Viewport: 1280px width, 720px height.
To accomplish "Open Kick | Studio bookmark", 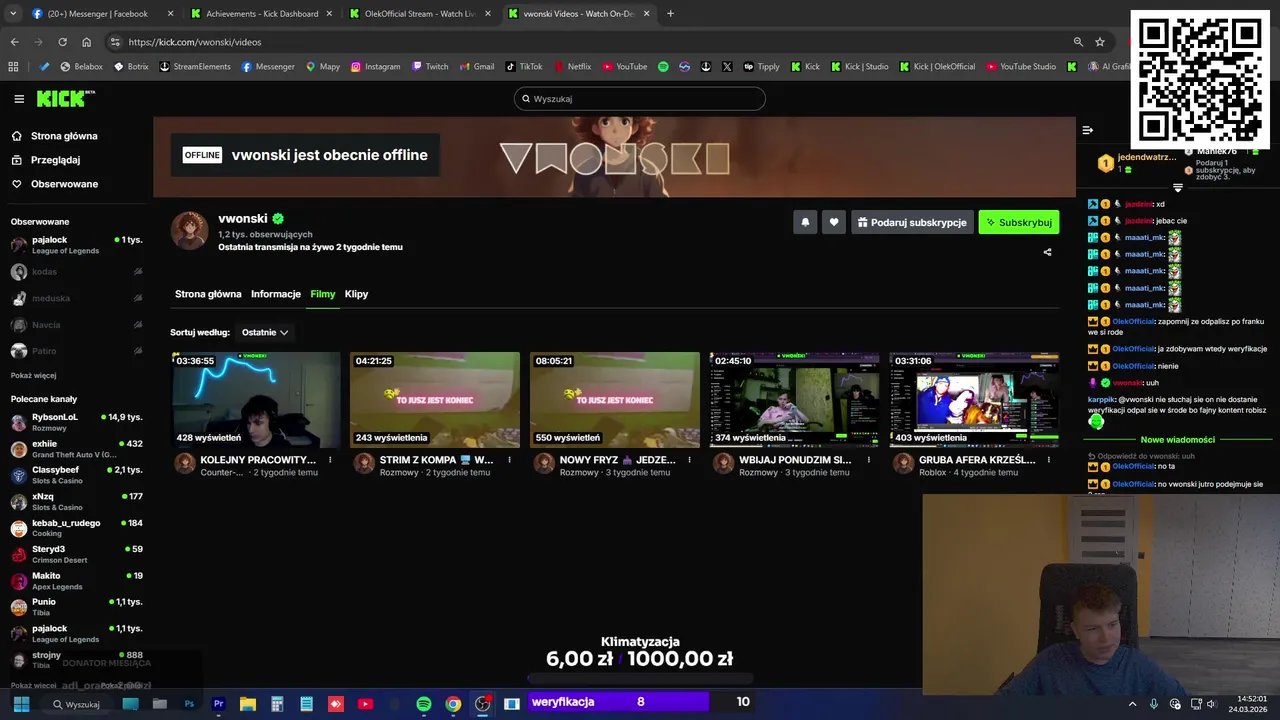I will pos(859,67).
